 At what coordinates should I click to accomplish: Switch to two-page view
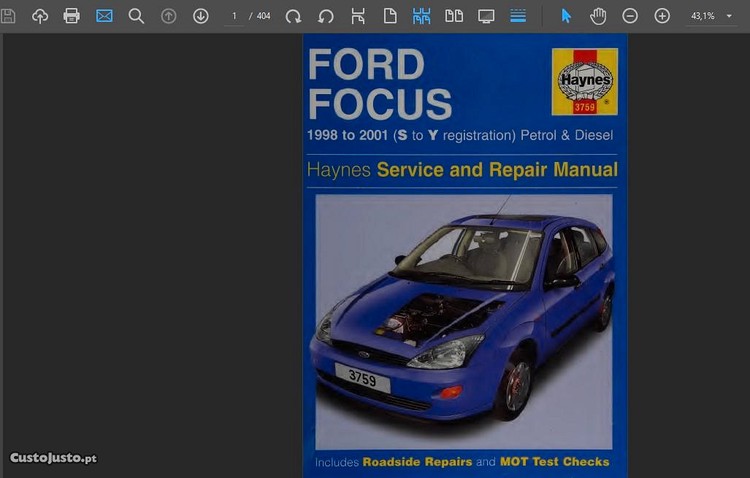[x=454, y=16]
